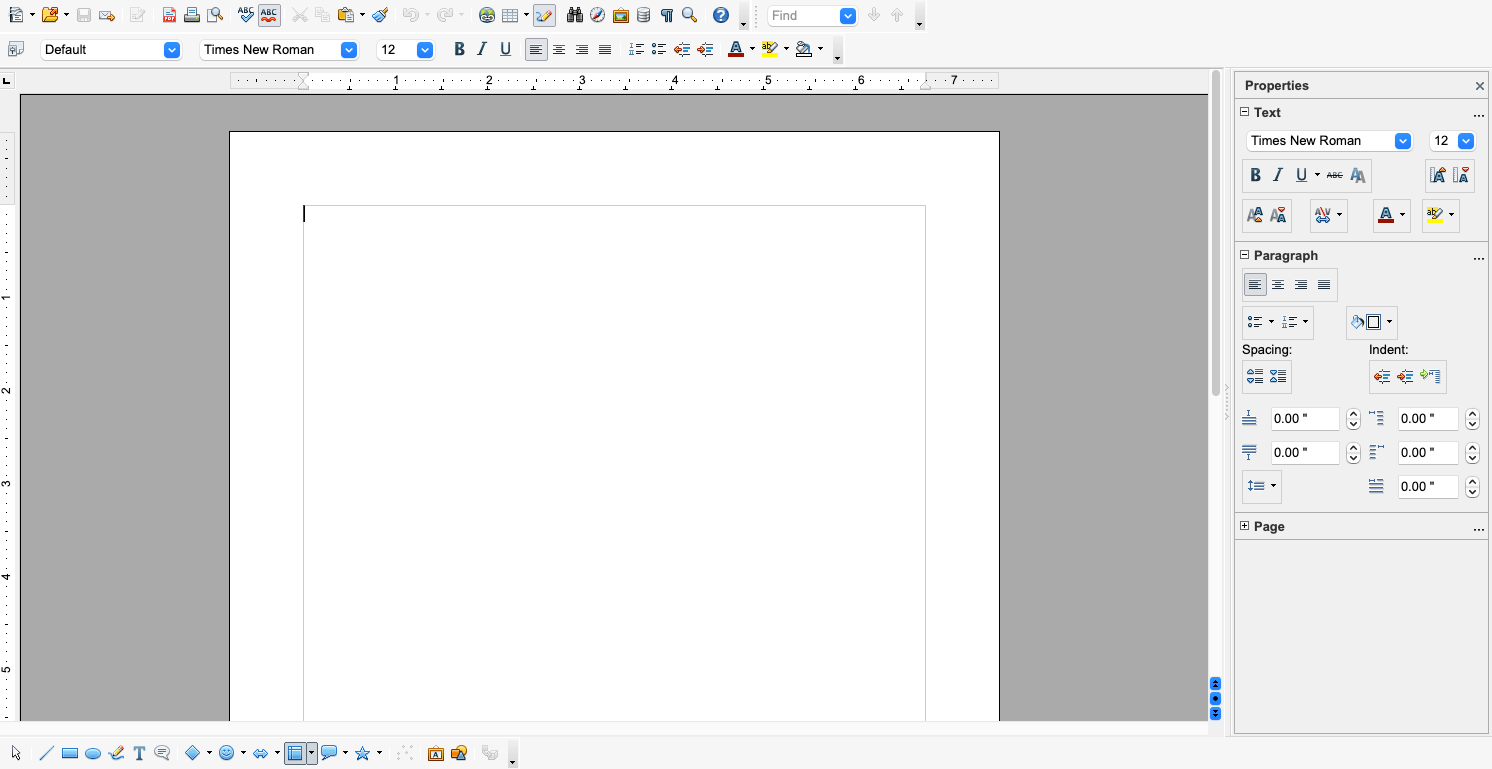Open the Data Sources icon

[x=643, y=15]
